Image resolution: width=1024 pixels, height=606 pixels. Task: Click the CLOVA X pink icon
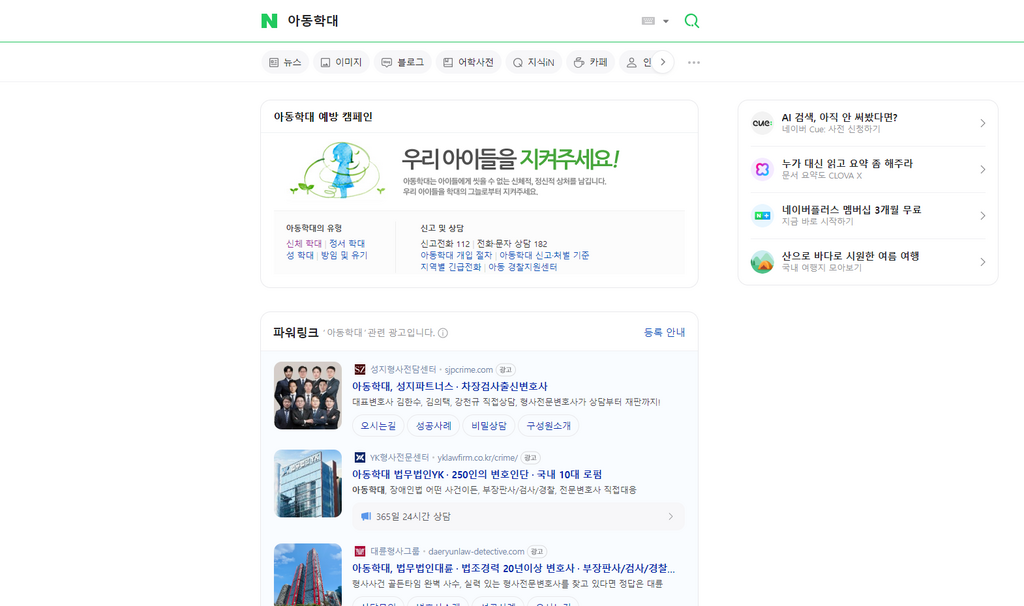[x=762, y=169]
